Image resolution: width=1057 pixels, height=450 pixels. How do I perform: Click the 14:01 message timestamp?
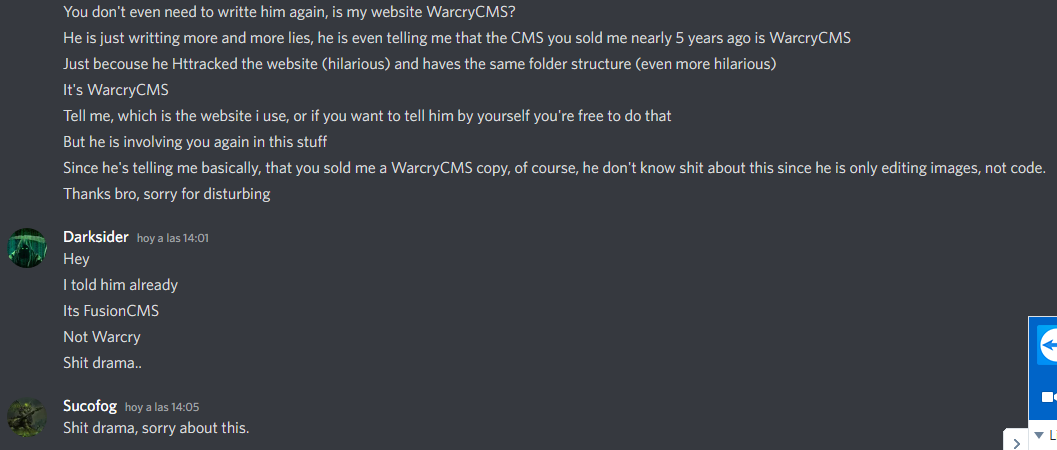(x=173, y=238)
